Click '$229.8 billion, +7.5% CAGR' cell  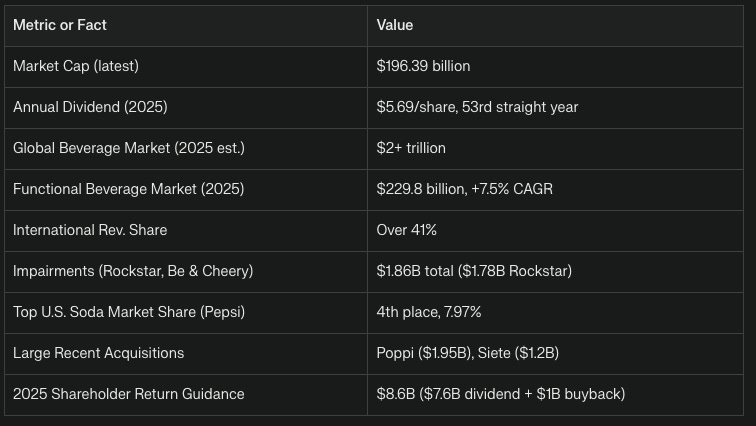tap(555, 190)
